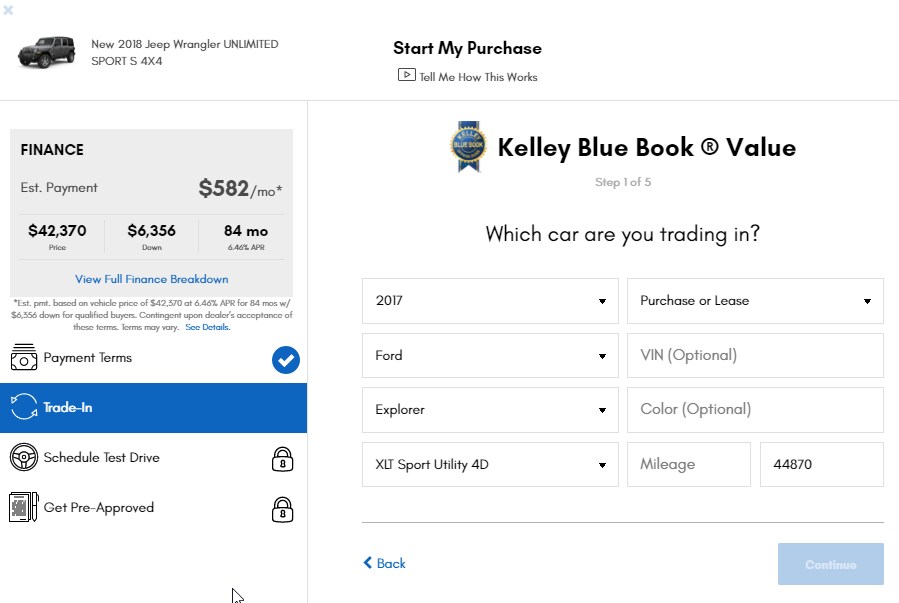Screen dimensions: 899x603
Task: Open the Explorer model dropdown
Action: coord(490,410)
